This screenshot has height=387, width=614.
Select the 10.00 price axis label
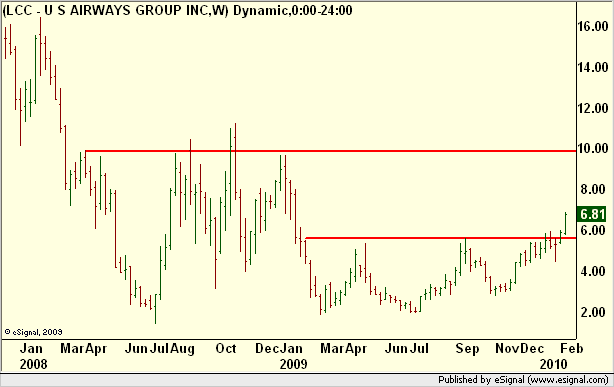(x=593, y=148)
